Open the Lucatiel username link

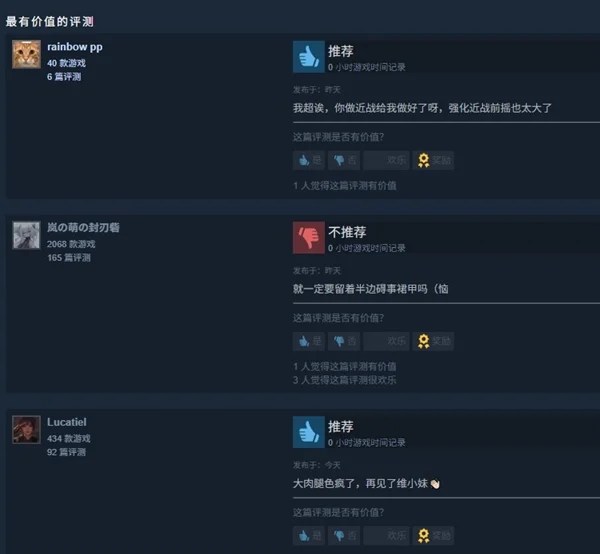tap(67, 422)
